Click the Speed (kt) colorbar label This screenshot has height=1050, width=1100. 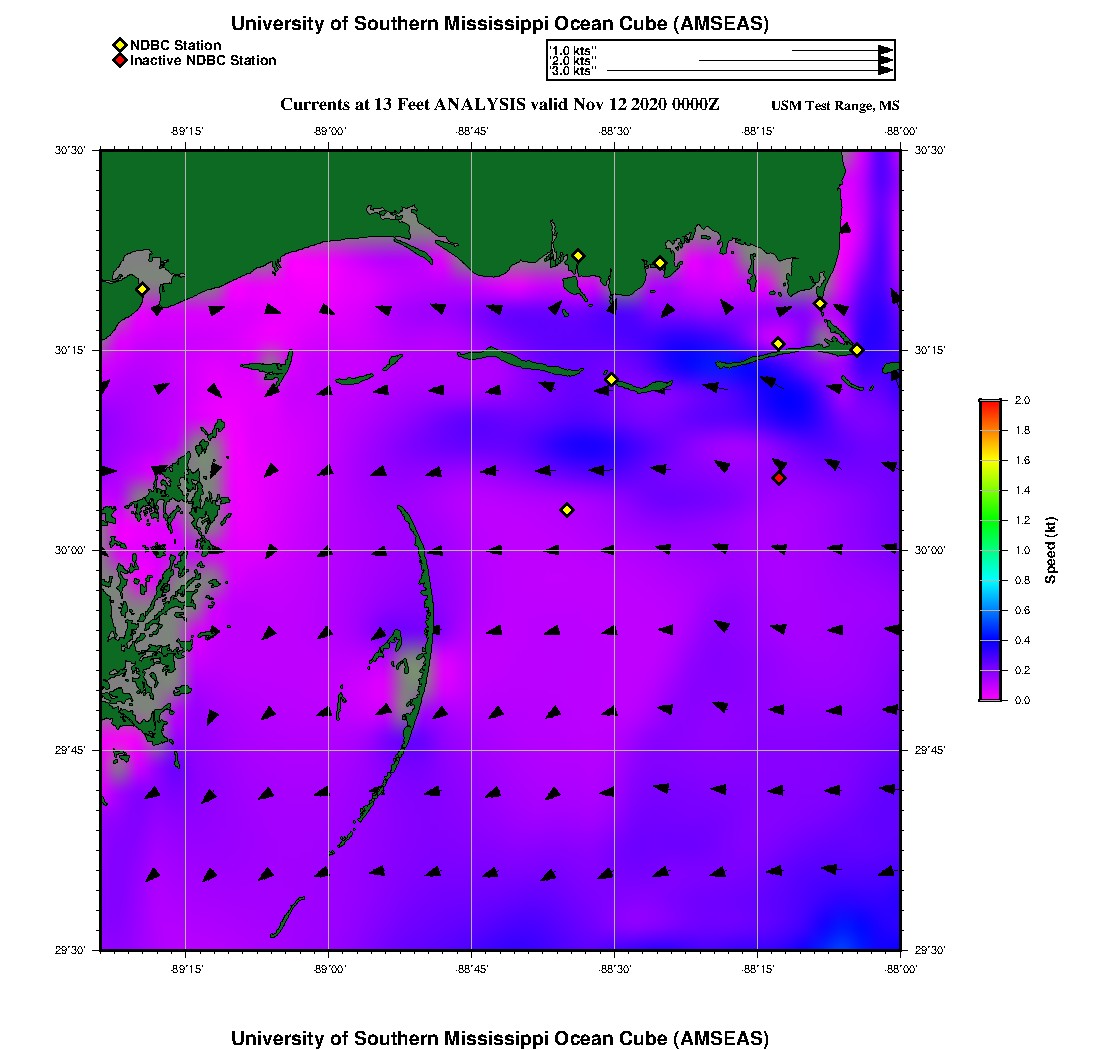1050,550
